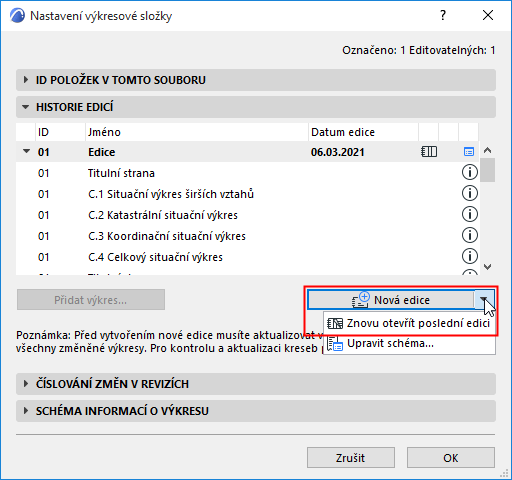Confirm with the OK button
This screenshot has height=480, width=512.
tap(451, 458)
